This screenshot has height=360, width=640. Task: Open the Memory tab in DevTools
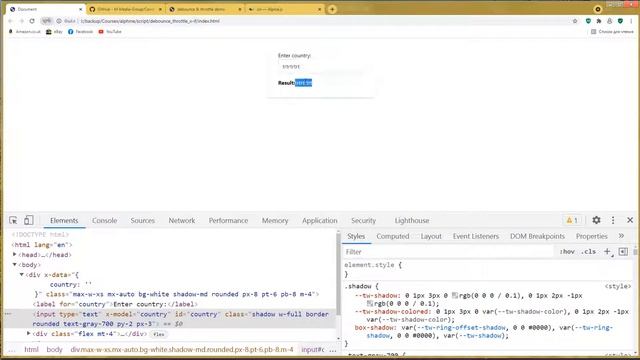click(x=275, y=220)
